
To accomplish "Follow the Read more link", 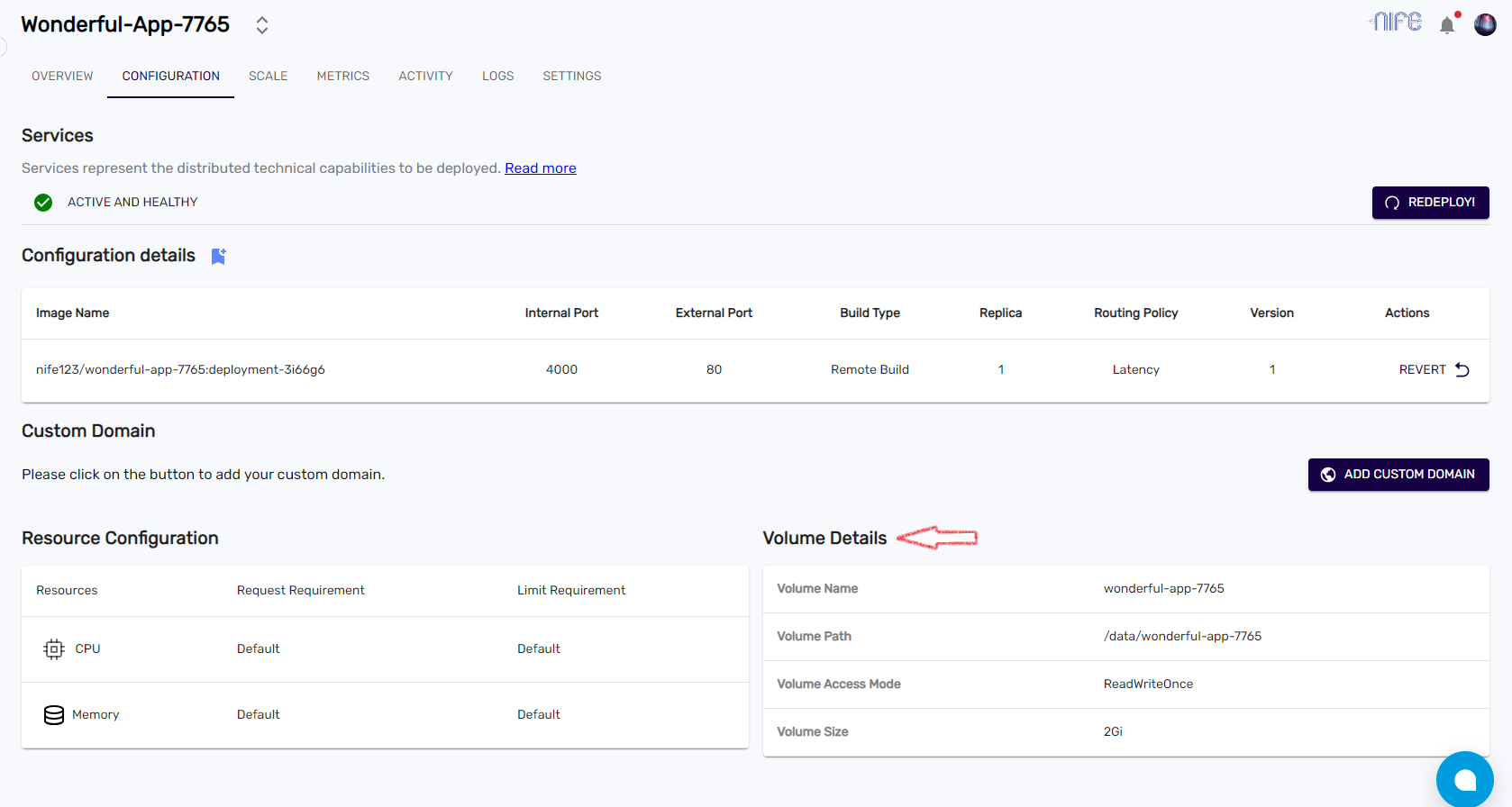I will 540,168.
